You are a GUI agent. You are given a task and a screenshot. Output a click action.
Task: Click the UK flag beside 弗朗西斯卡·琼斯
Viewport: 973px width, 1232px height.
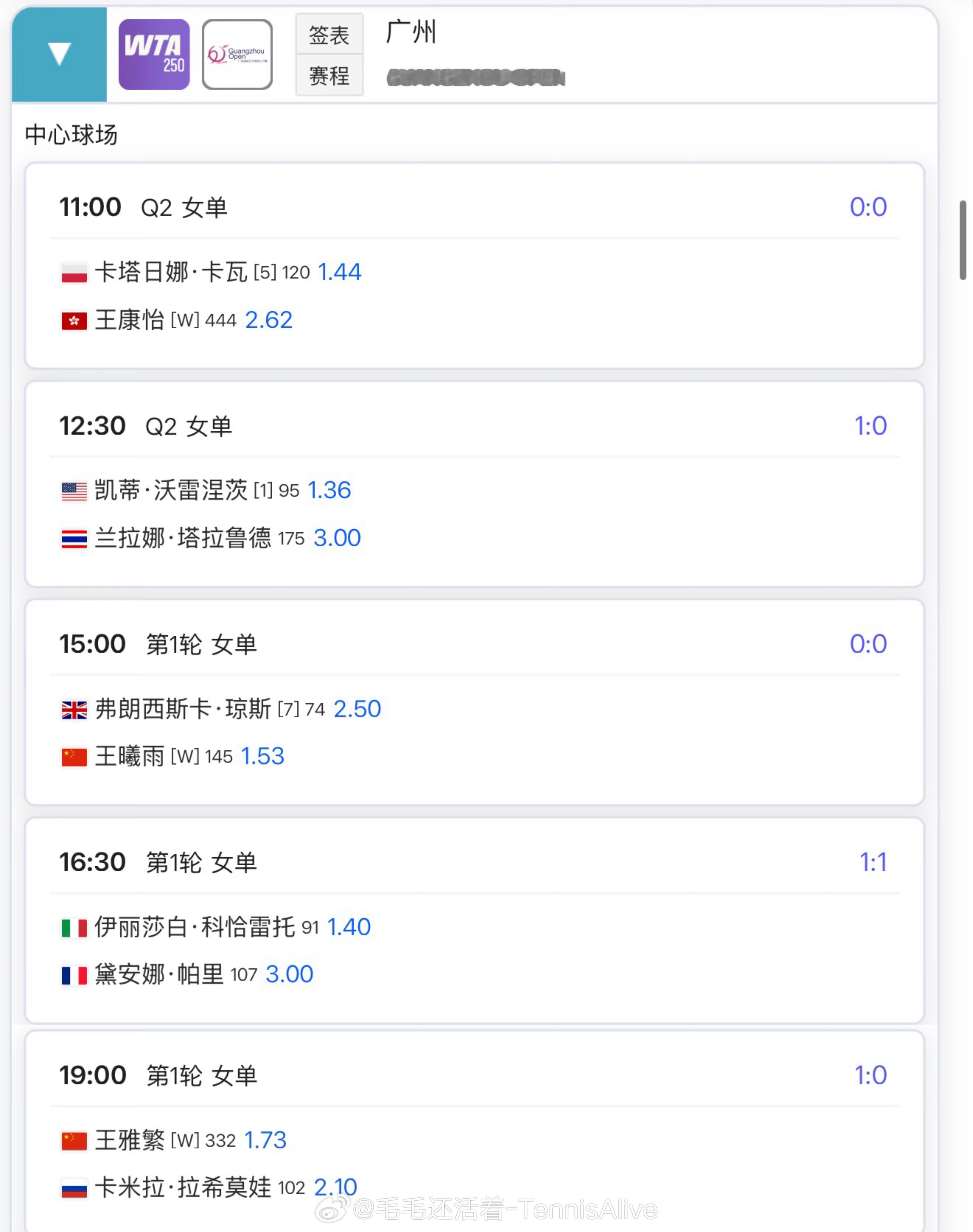(x=74, y=710)
